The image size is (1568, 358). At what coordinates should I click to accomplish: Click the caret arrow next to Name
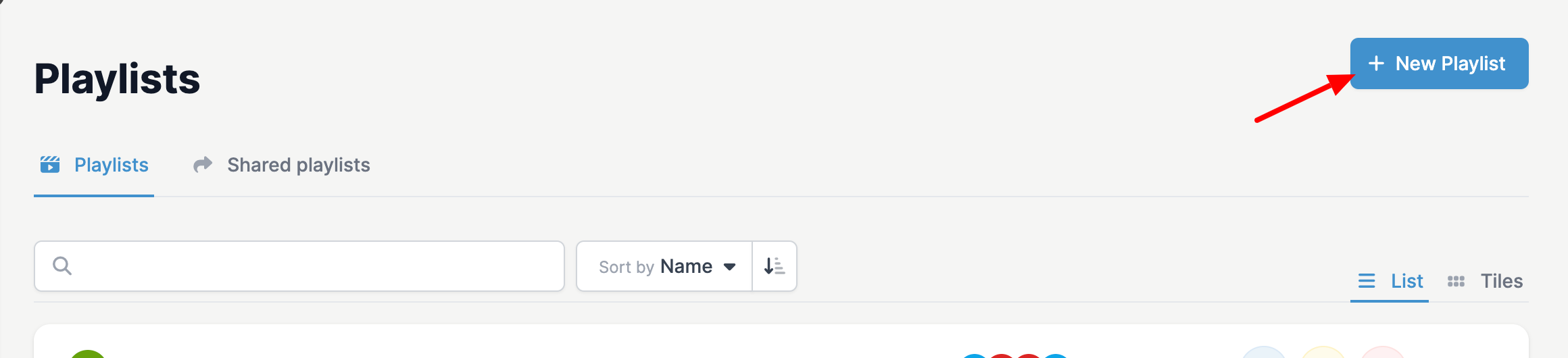(x=729, y=267)
